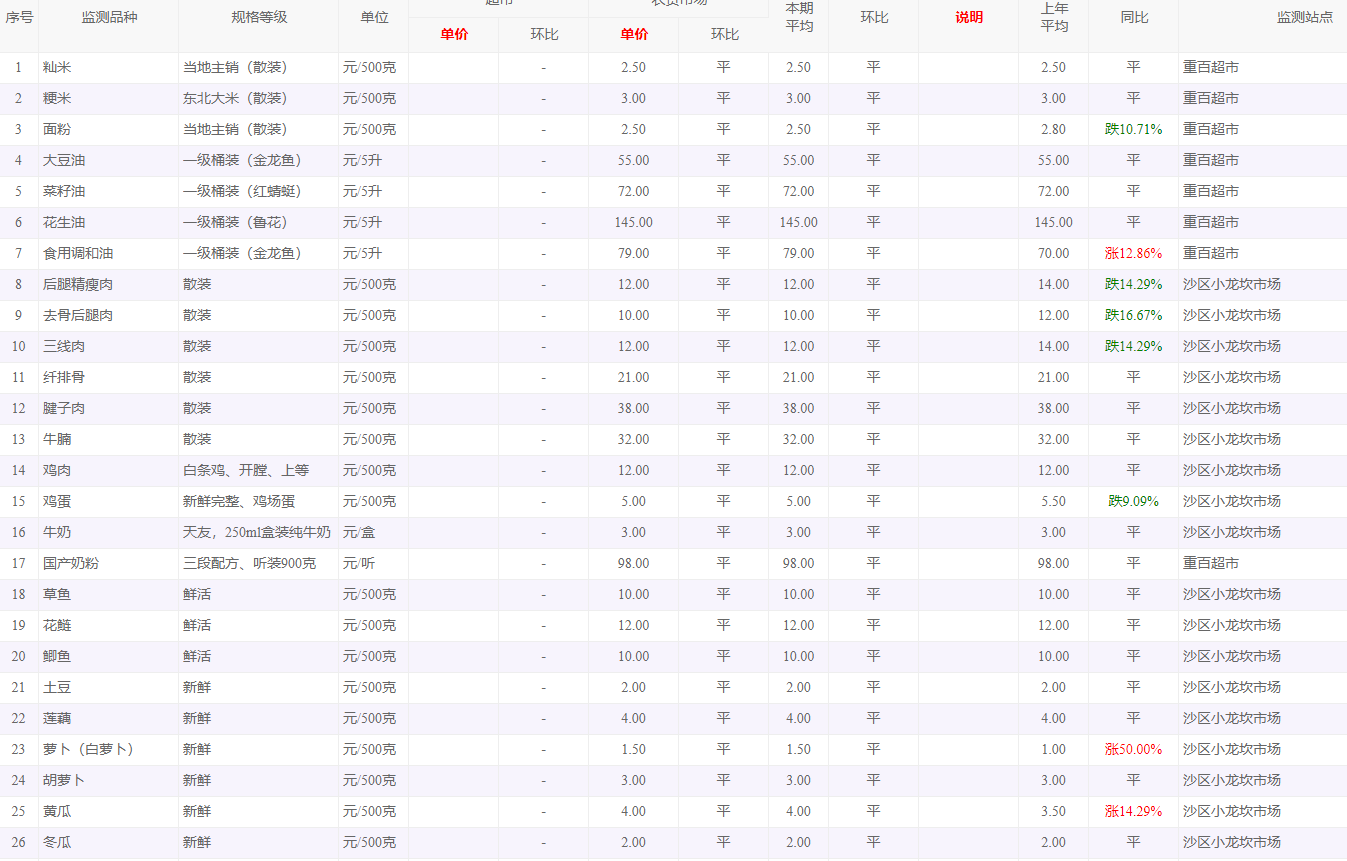Click the 白条鸡、开膛、上等 specification cell
Viewport: 1347px width, 861px height.
(246, 471)
